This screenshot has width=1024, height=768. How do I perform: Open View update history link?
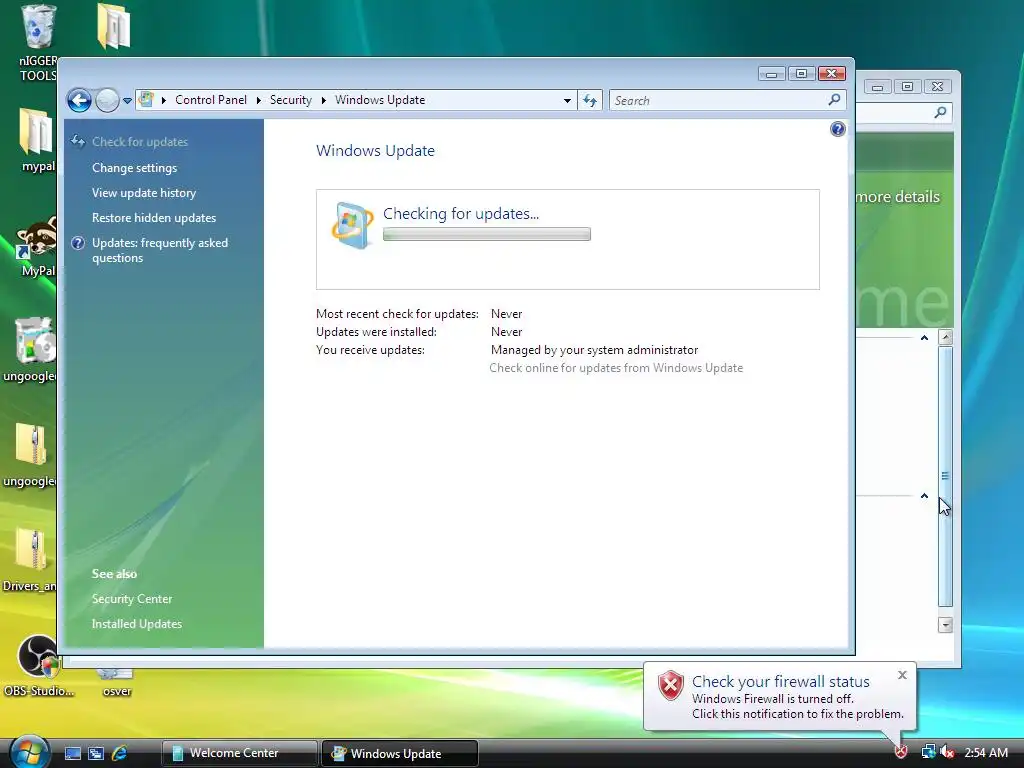pos(144,193)
